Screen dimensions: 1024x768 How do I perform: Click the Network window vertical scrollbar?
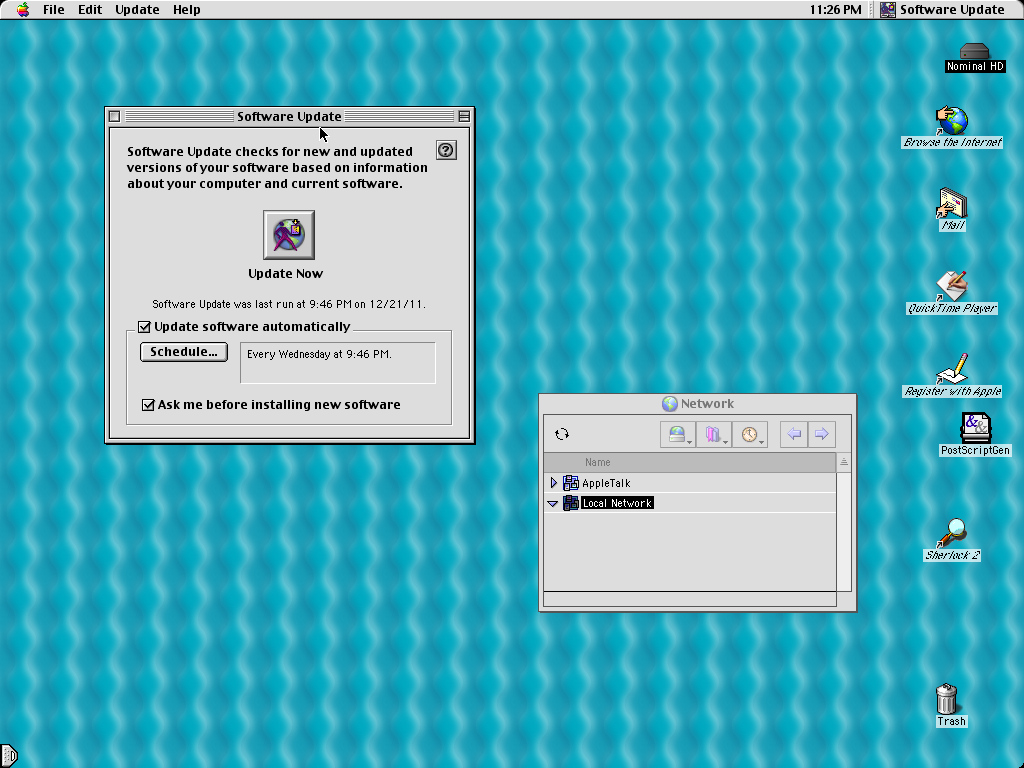[x=844, y=532]
